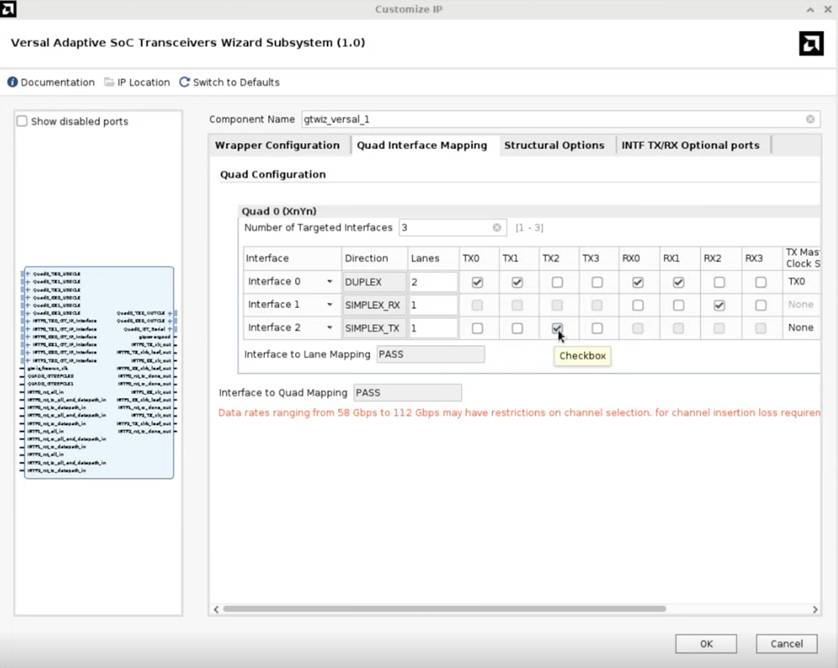The width and height of the screenshot is (838, 668).
Task: Check RX1 for Interface 1
Action: 678,305
